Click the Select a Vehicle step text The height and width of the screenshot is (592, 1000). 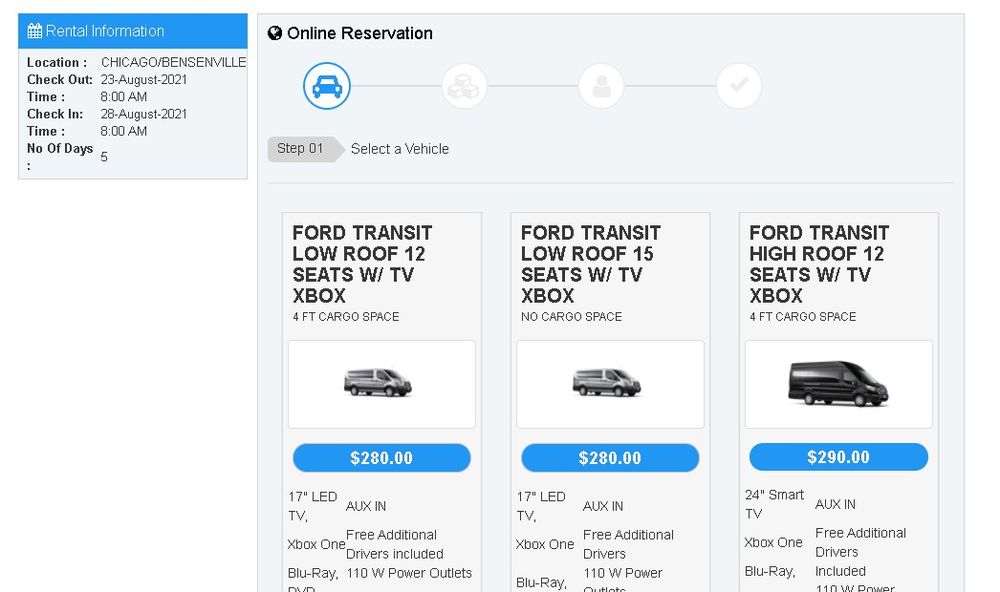pyautogui.click(x=400, y=149)
